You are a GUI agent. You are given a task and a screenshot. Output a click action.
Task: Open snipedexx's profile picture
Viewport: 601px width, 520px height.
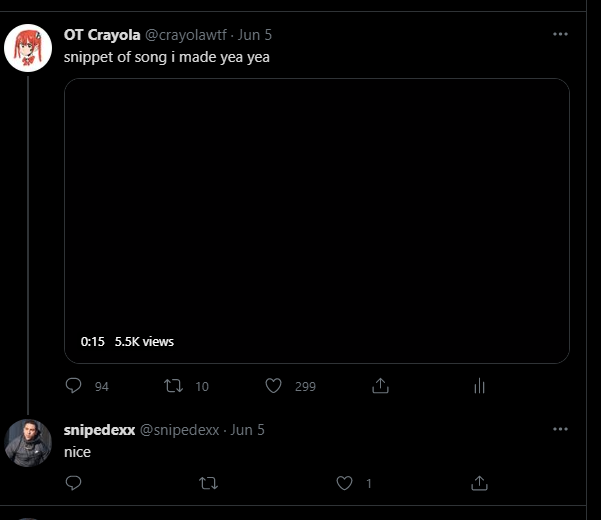29,443
